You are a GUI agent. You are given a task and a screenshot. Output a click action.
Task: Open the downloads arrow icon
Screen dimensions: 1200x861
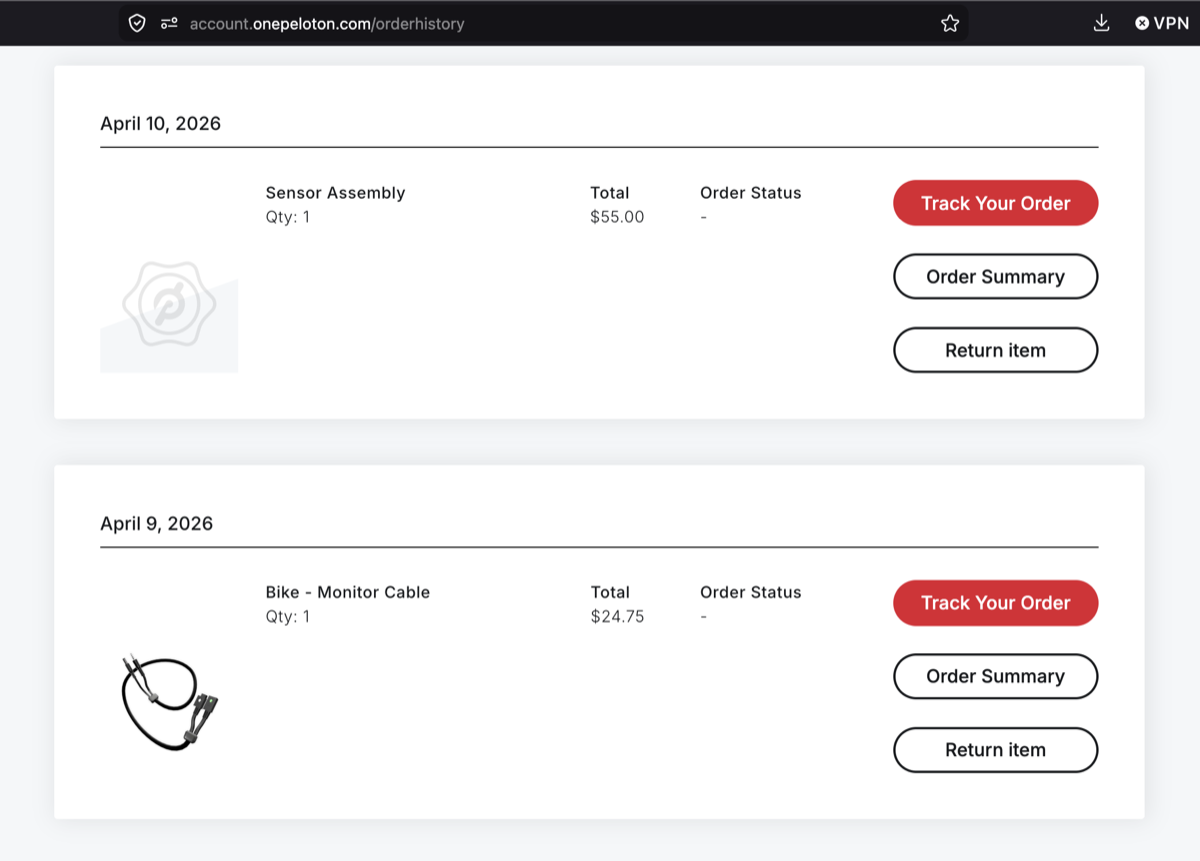click(x=1101, y=23)
